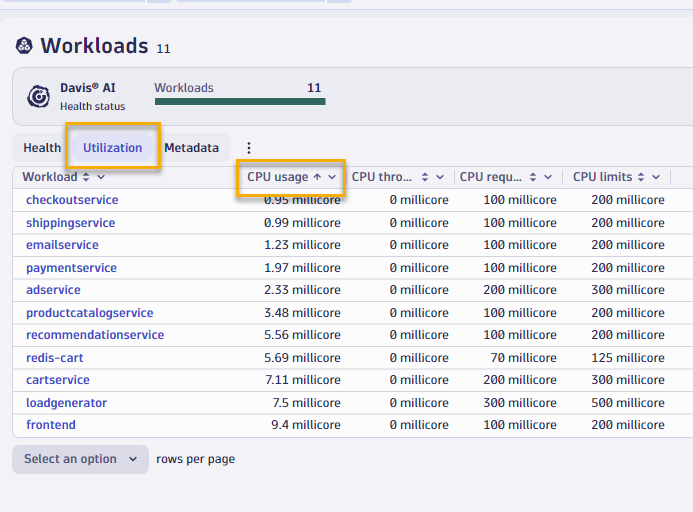The height and width of the screenshot is (512, 693).
Task: Open the rows per page dropdown
Action: point(80,459)
